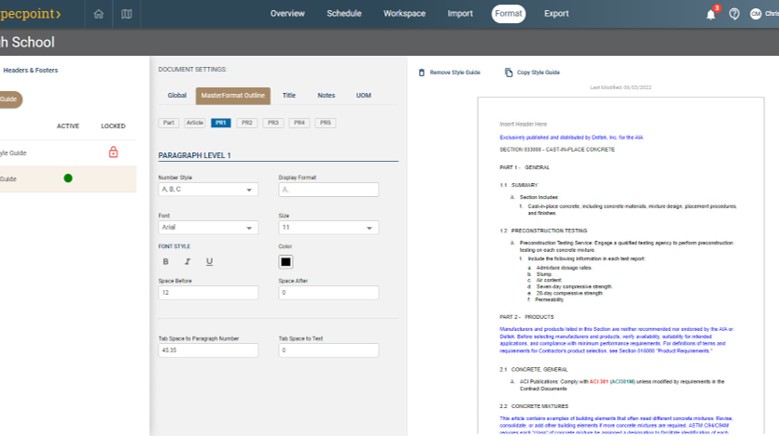This screenshot has height=436, width=779.
Task: Select the PR2 paragraph level toggle
Action: [x=247, y=123]
